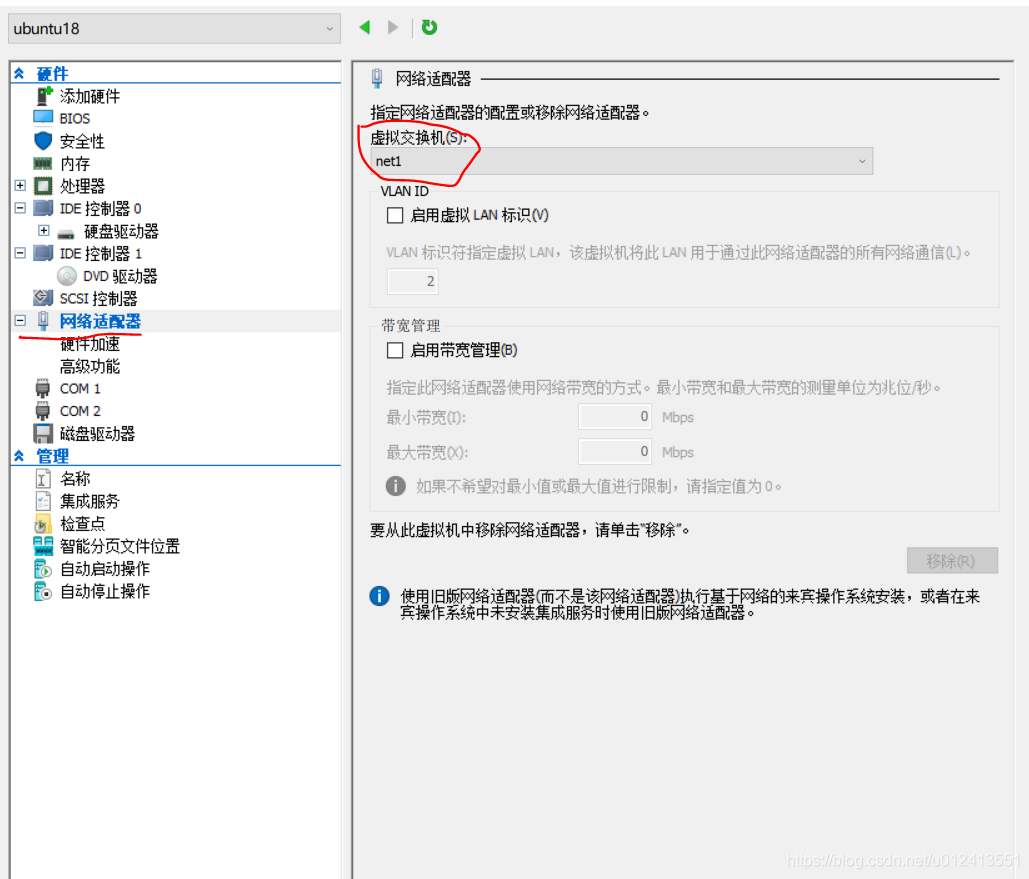This screenshot has width=1029, height=879.
Task: Collapse the 网络适配器 tree node
Action: 20,320
